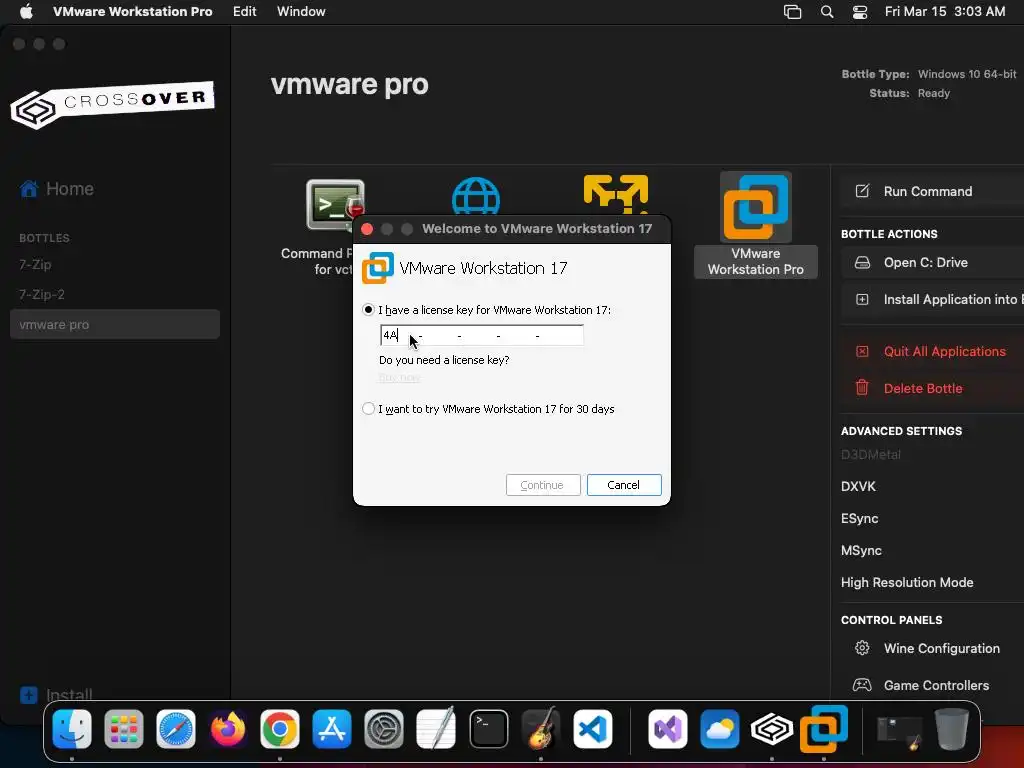This screenshot has height=768, width=1024.
Task: Open Visual Studio Code from the Dock
Action: [x=592, y=729]
